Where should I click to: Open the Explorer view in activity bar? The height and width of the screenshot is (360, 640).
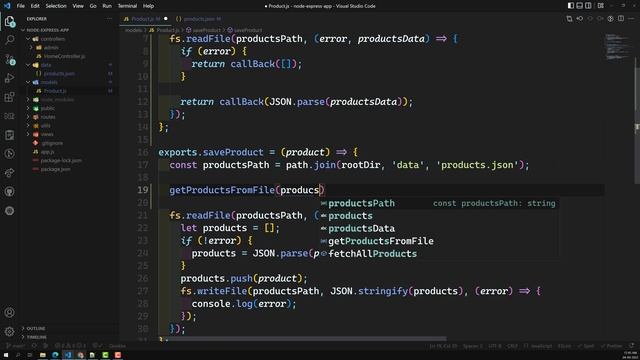pos(9,21)
